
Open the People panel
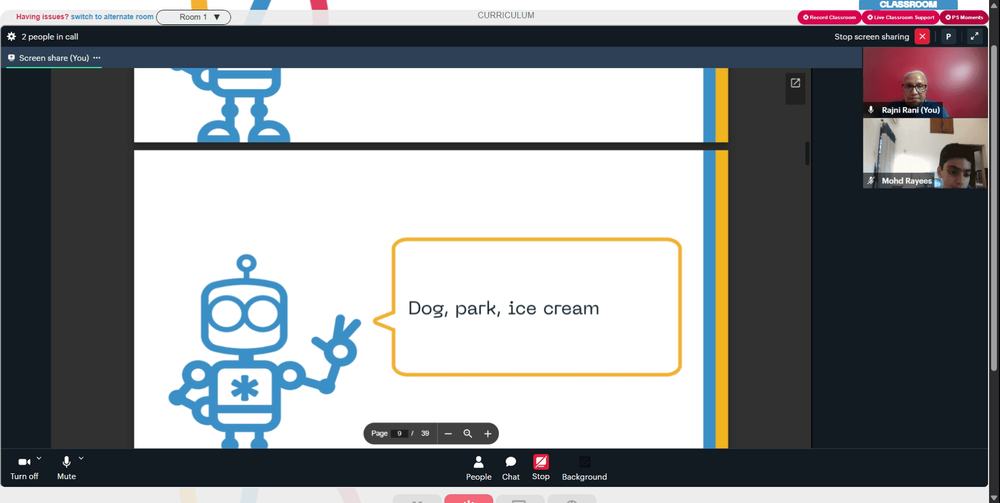(478, 468)
